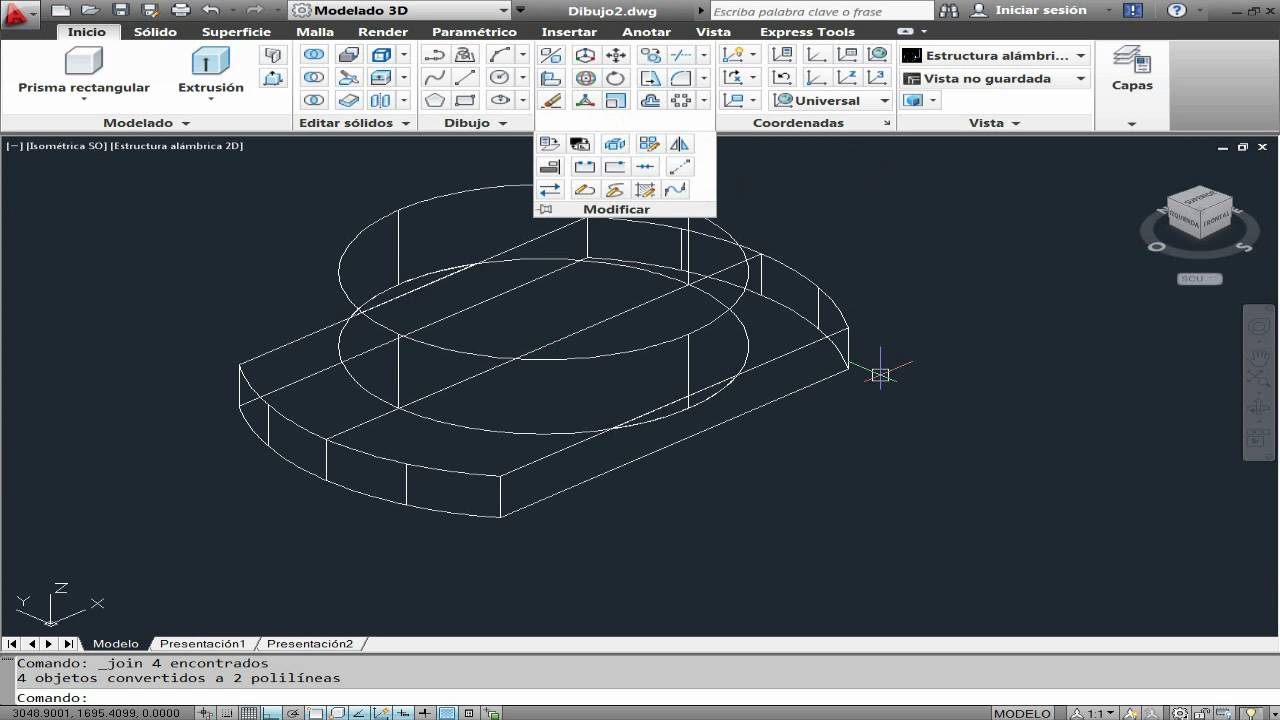The height and width of the screenshot is (720, 1280).
Task: Click the Comando command line input
Action: point(640,698)
